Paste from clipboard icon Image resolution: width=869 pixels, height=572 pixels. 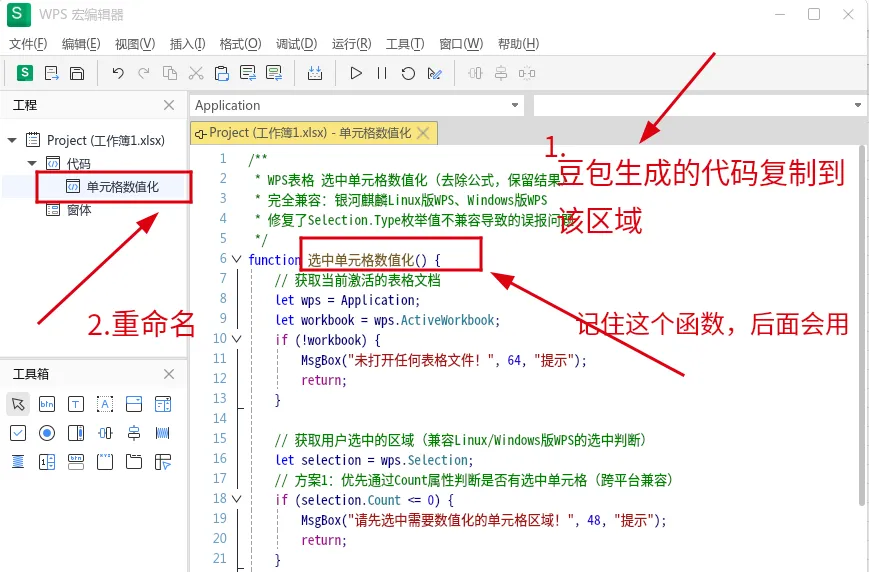click(222, 73)
